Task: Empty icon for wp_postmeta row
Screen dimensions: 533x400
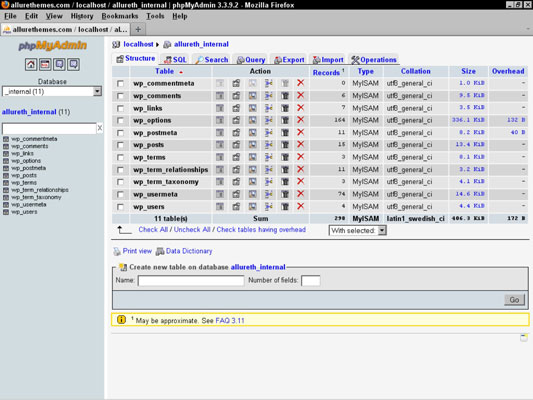Action: [285, 133]
